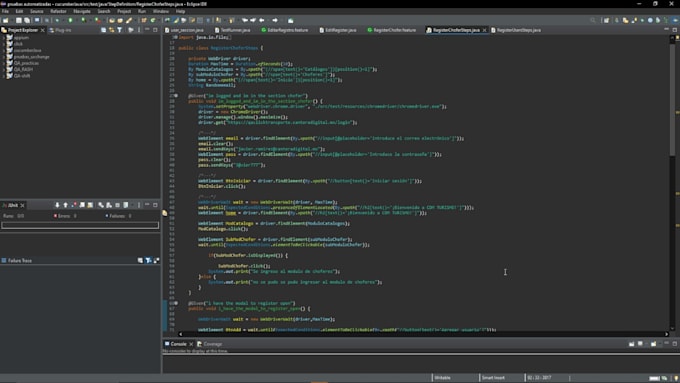Click Rerun Failed Tests First in JUnit
Screen dimensions: 680x383
(x=109, y=205)
